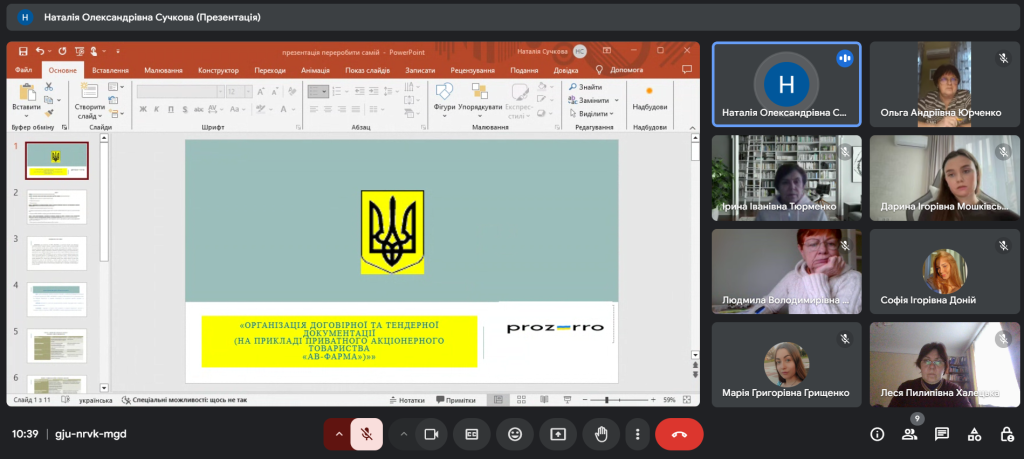Expand audio settings arrow beside microphone

coord(338,434)
